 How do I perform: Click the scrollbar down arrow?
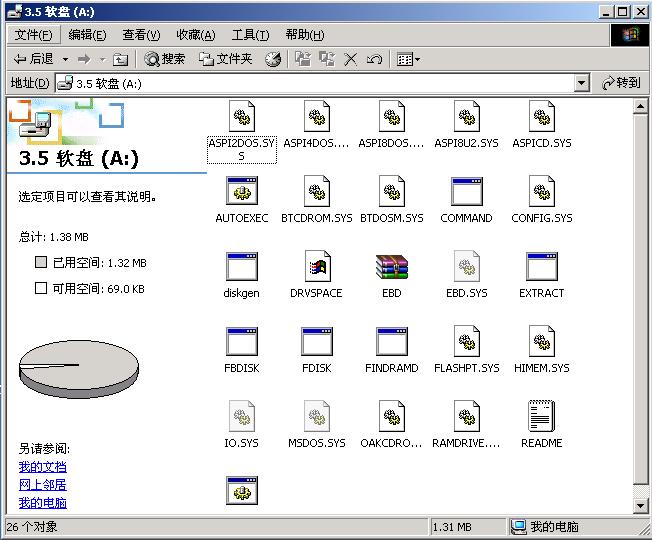tap(640, 505)
